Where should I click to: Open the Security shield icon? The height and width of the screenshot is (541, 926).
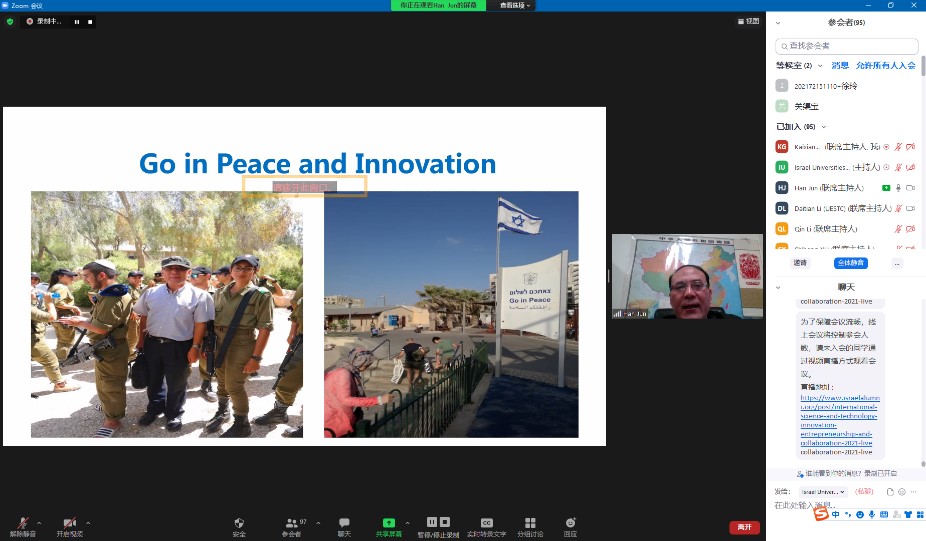239,523
